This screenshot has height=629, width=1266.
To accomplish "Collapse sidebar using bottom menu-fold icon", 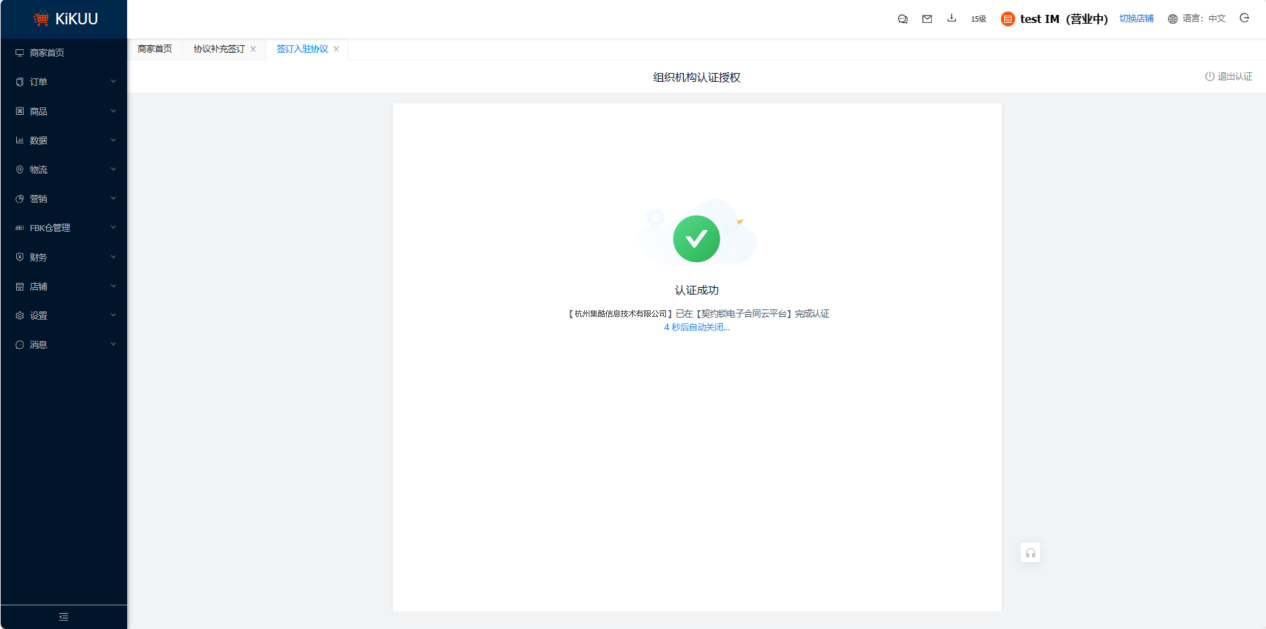I will (64, 617).
